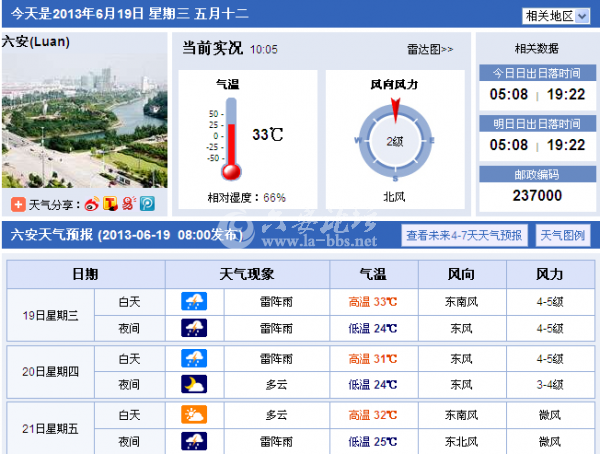Click the 20日星期四 date cell

(51, 372)
